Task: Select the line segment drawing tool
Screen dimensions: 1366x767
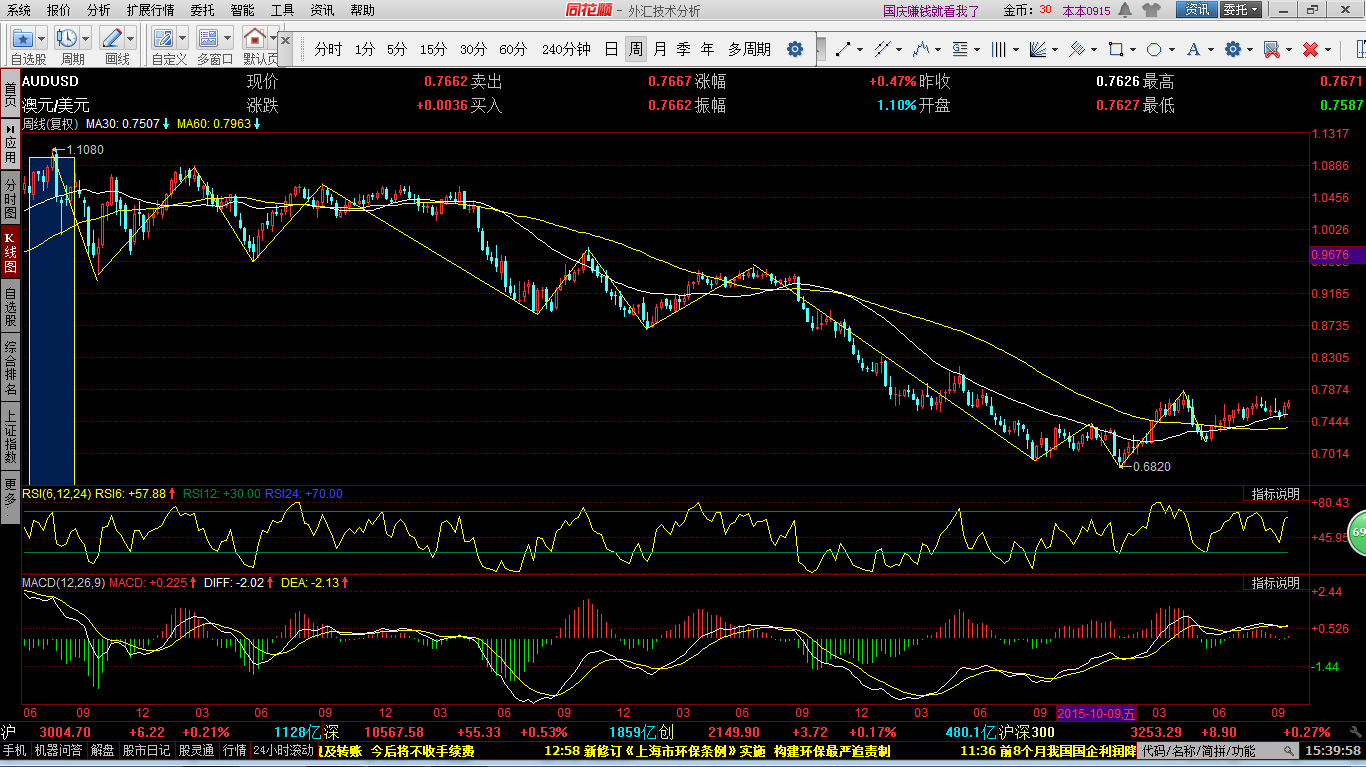Action: pyautogui.click(x=843, y=49)
